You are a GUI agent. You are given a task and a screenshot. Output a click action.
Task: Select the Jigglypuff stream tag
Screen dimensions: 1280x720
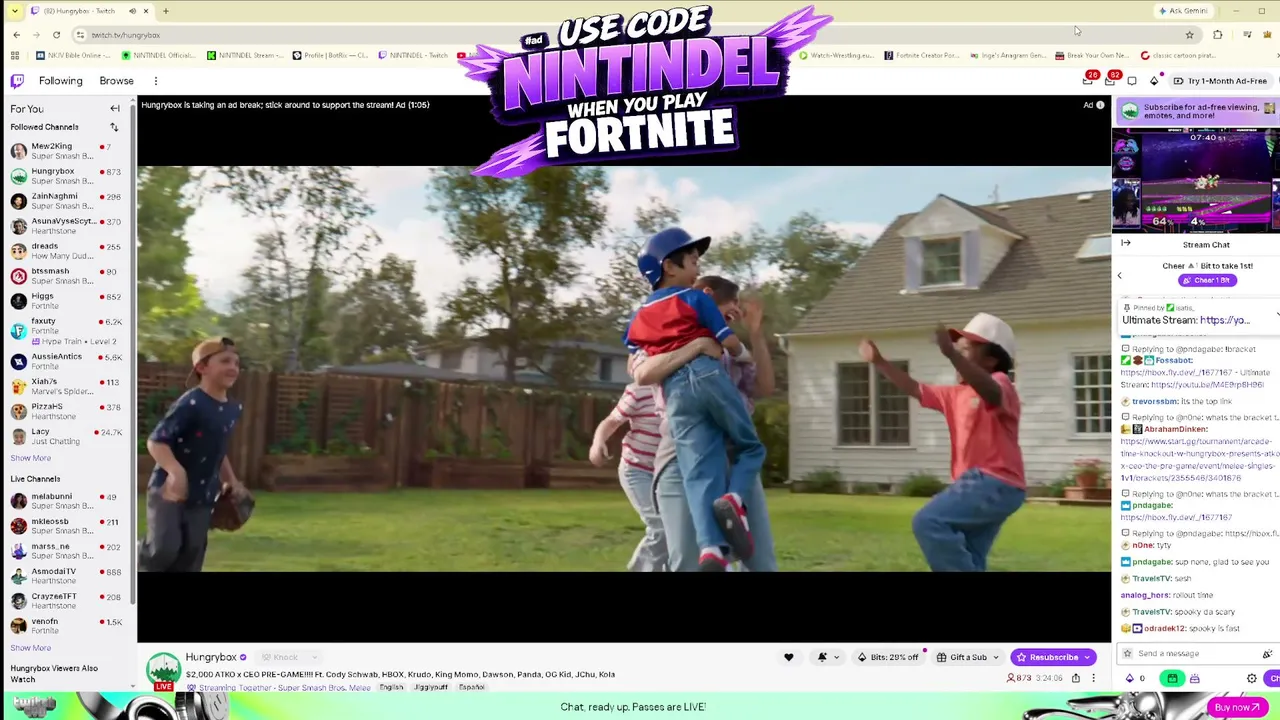(x=431, y=688)
